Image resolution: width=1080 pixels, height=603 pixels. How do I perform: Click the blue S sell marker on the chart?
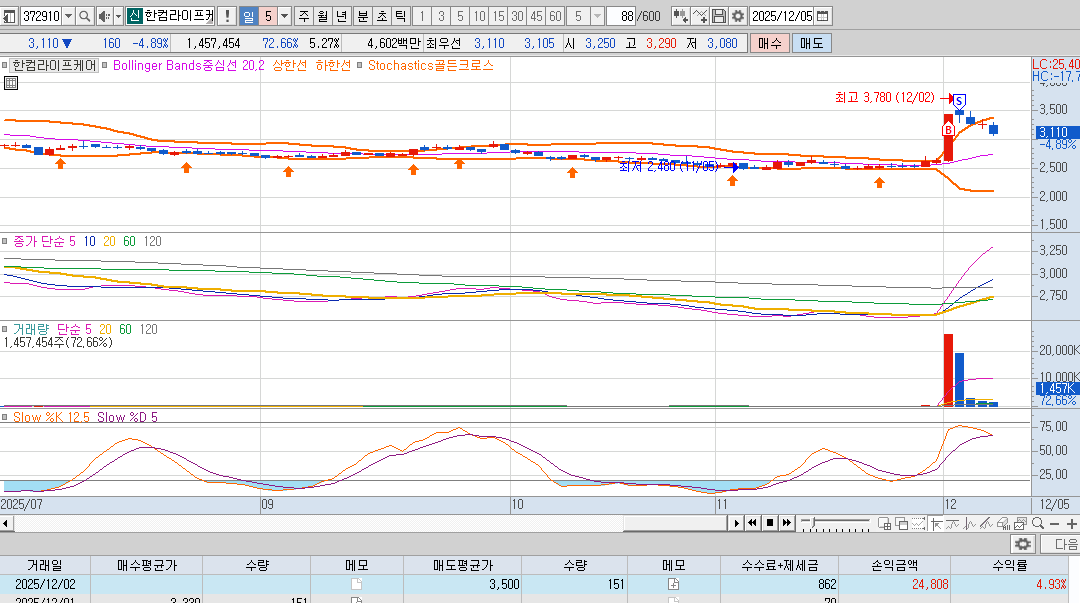pos(959,101)
